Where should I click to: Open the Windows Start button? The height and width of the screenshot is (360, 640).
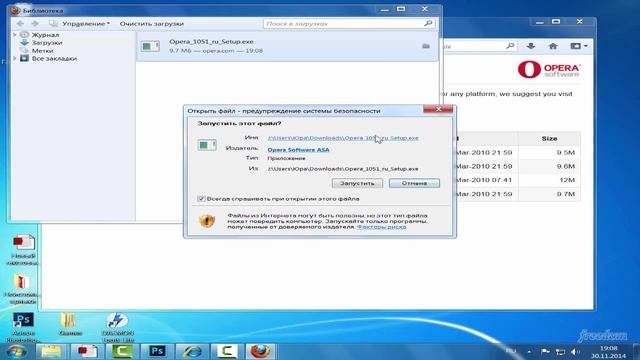[x=16, y=351]
